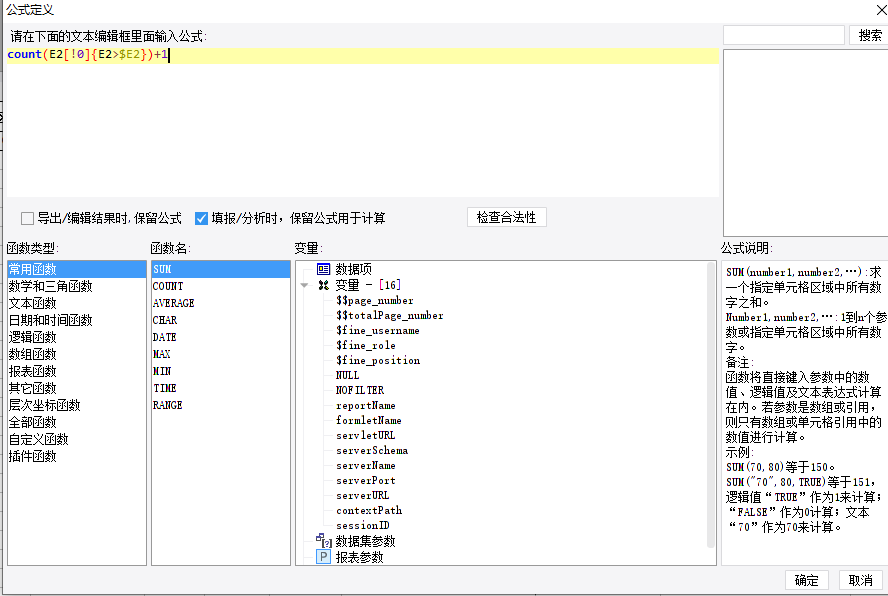Select DATE in function name list

pos(221,337)
